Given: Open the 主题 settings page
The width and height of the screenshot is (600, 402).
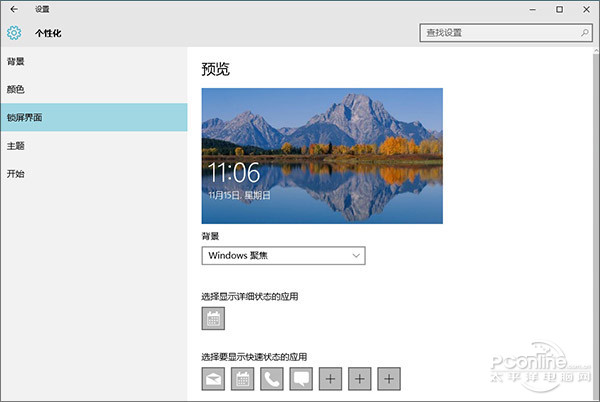Looking at the screenshot, I should point(94,146).
